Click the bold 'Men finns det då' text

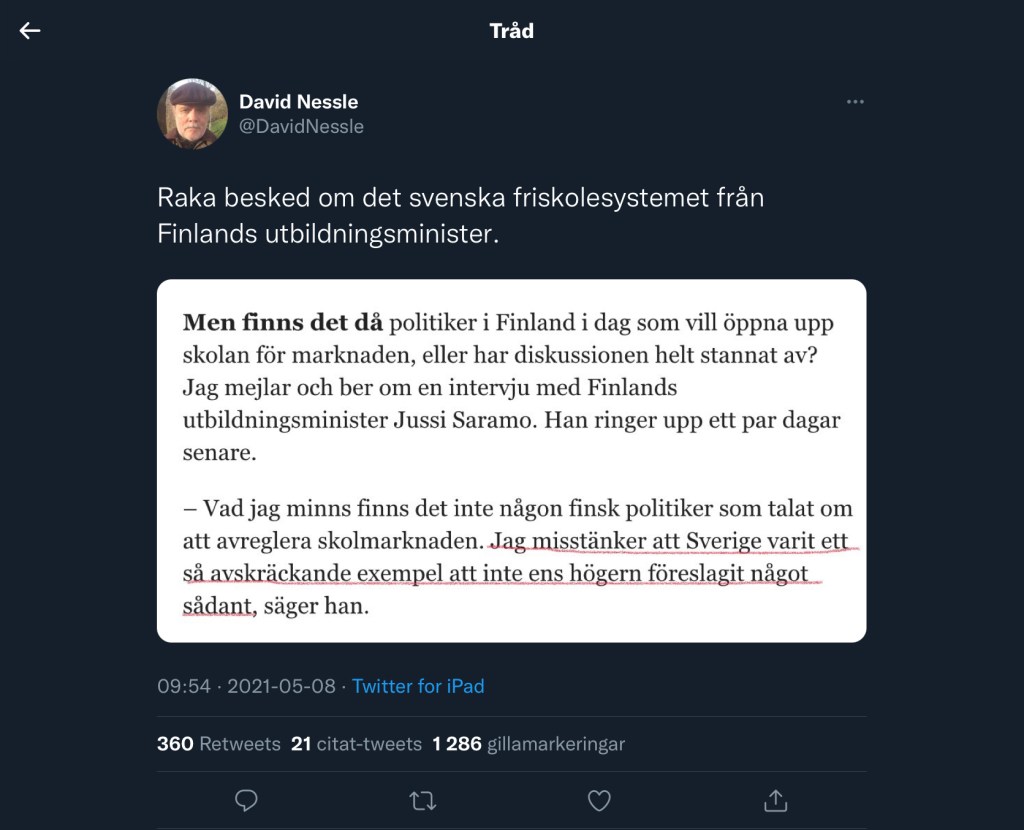[x=282, y=324]
